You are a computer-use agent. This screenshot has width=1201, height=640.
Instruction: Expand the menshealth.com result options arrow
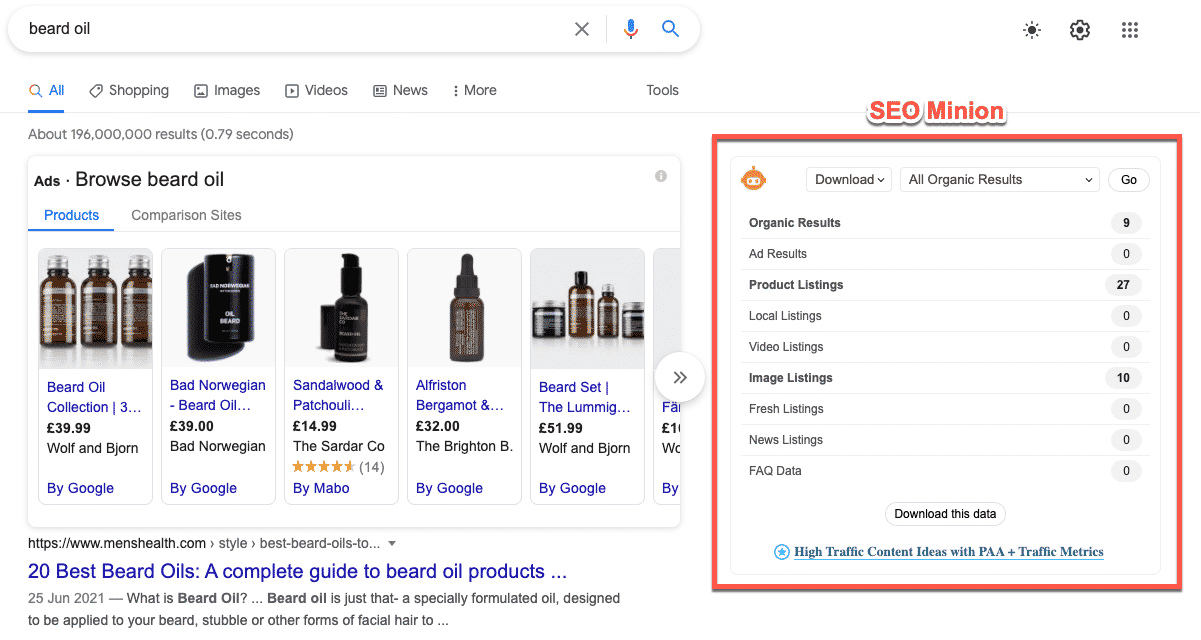(x=392, y=544)
